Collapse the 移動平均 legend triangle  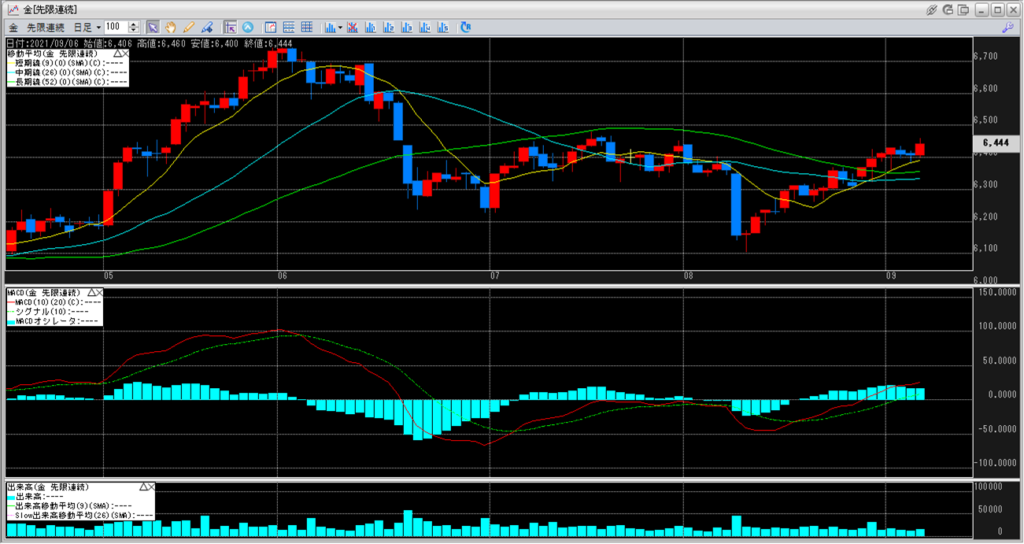(x=117, y=54)
